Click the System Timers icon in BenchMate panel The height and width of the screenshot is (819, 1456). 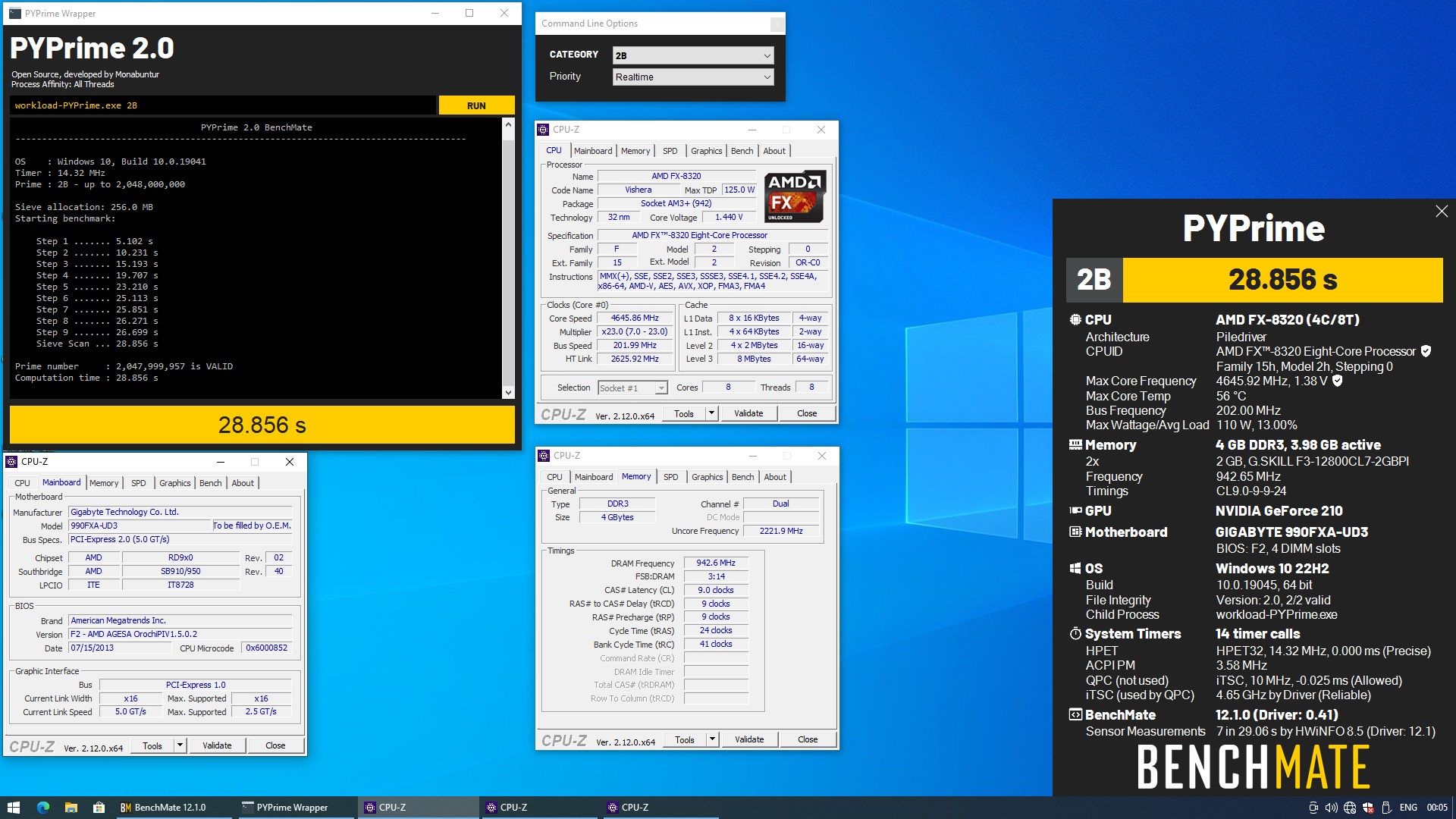[1075, 634]
